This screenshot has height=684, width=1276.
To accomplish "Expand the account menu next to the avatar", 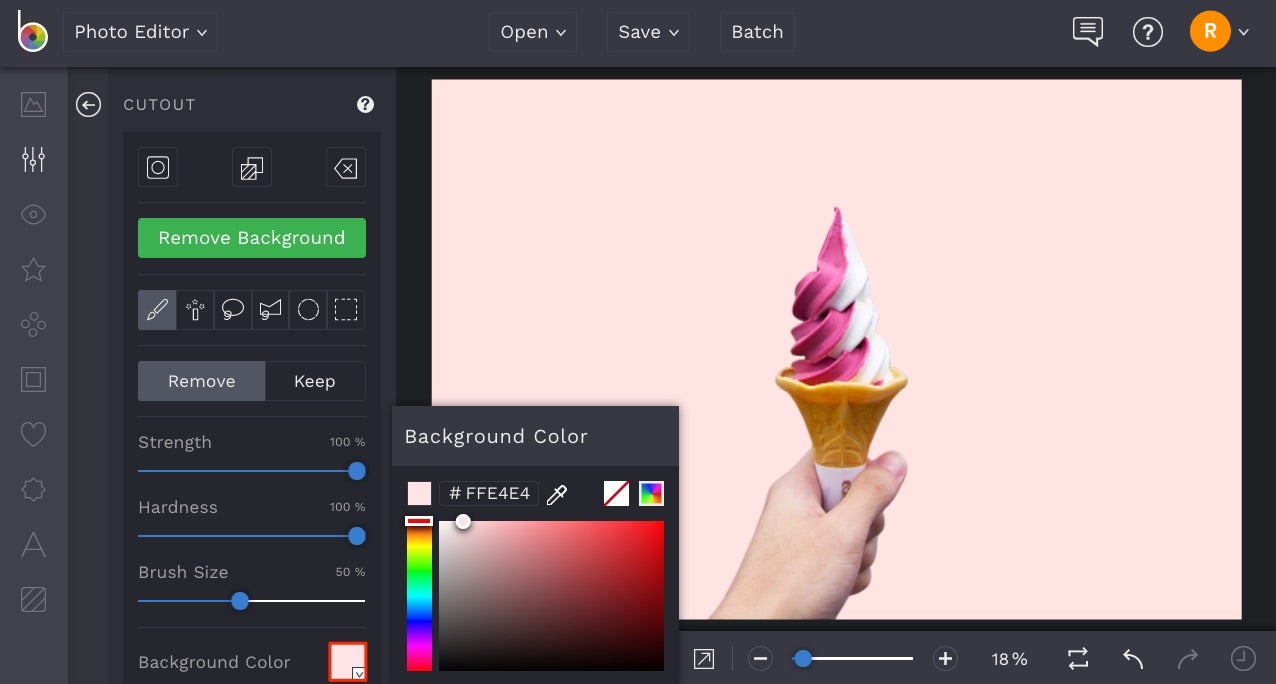I will 1243,31.
